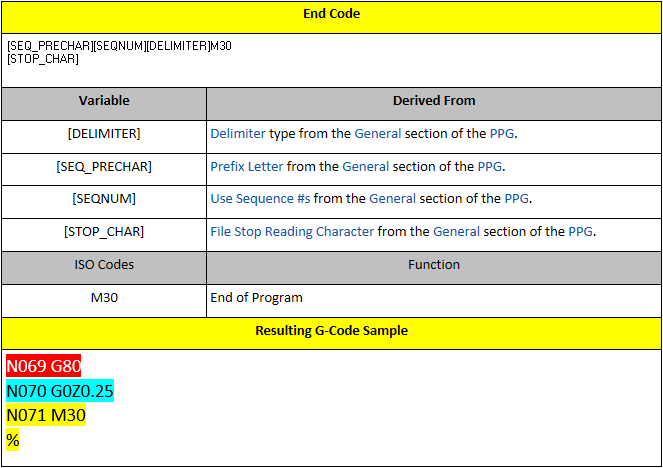663x468 pixels.
Task: Click General link in the DELIMITER row
Action: [x=377, y=133]
